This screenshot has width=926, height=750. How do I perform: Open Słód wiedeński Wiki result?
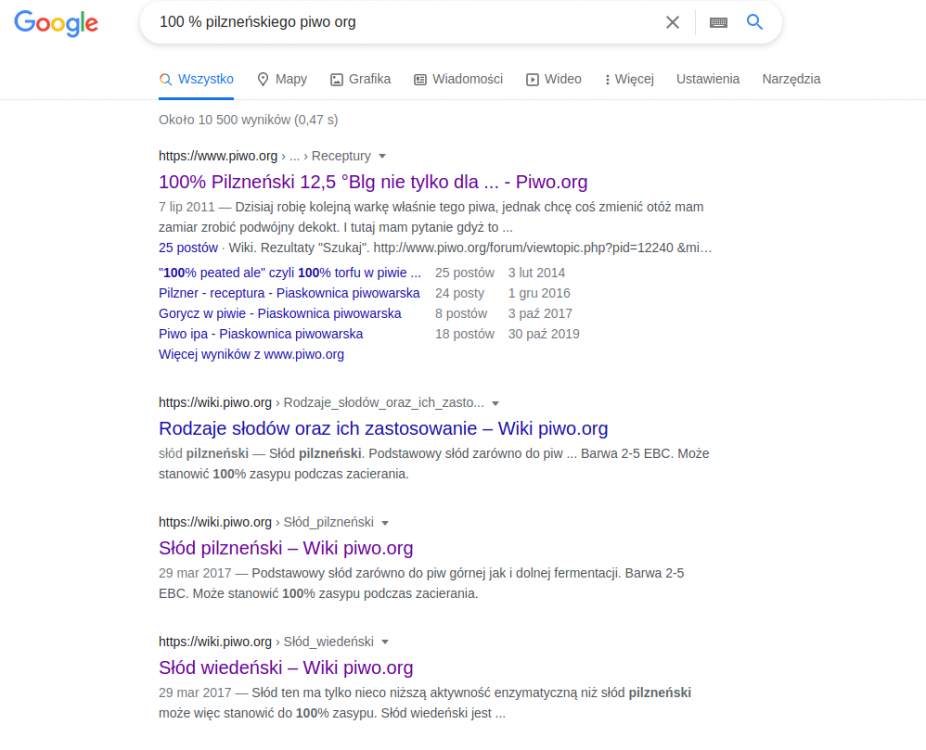pyautogui.click(x=286, y=667)
